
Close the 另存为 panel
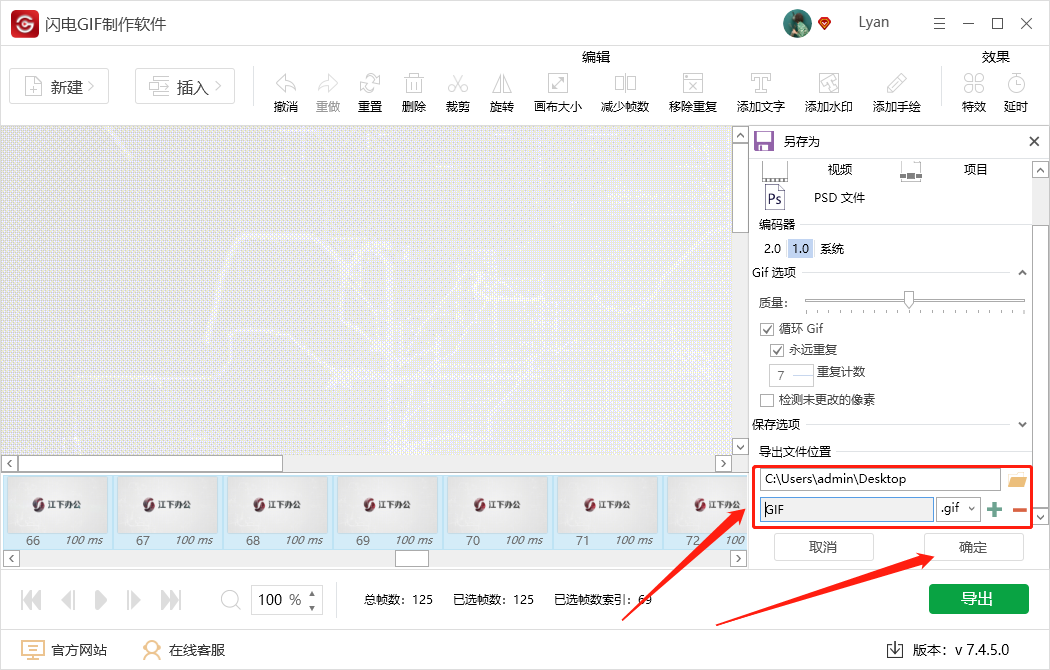pos(1034,141)
